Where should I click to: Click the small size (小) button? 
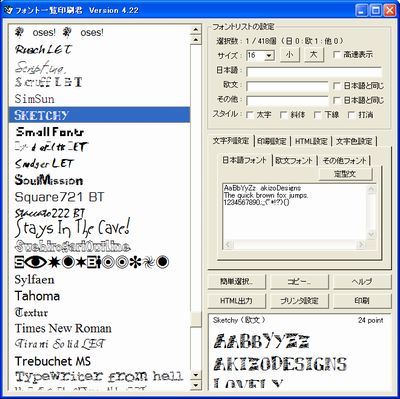click(290, 54)
